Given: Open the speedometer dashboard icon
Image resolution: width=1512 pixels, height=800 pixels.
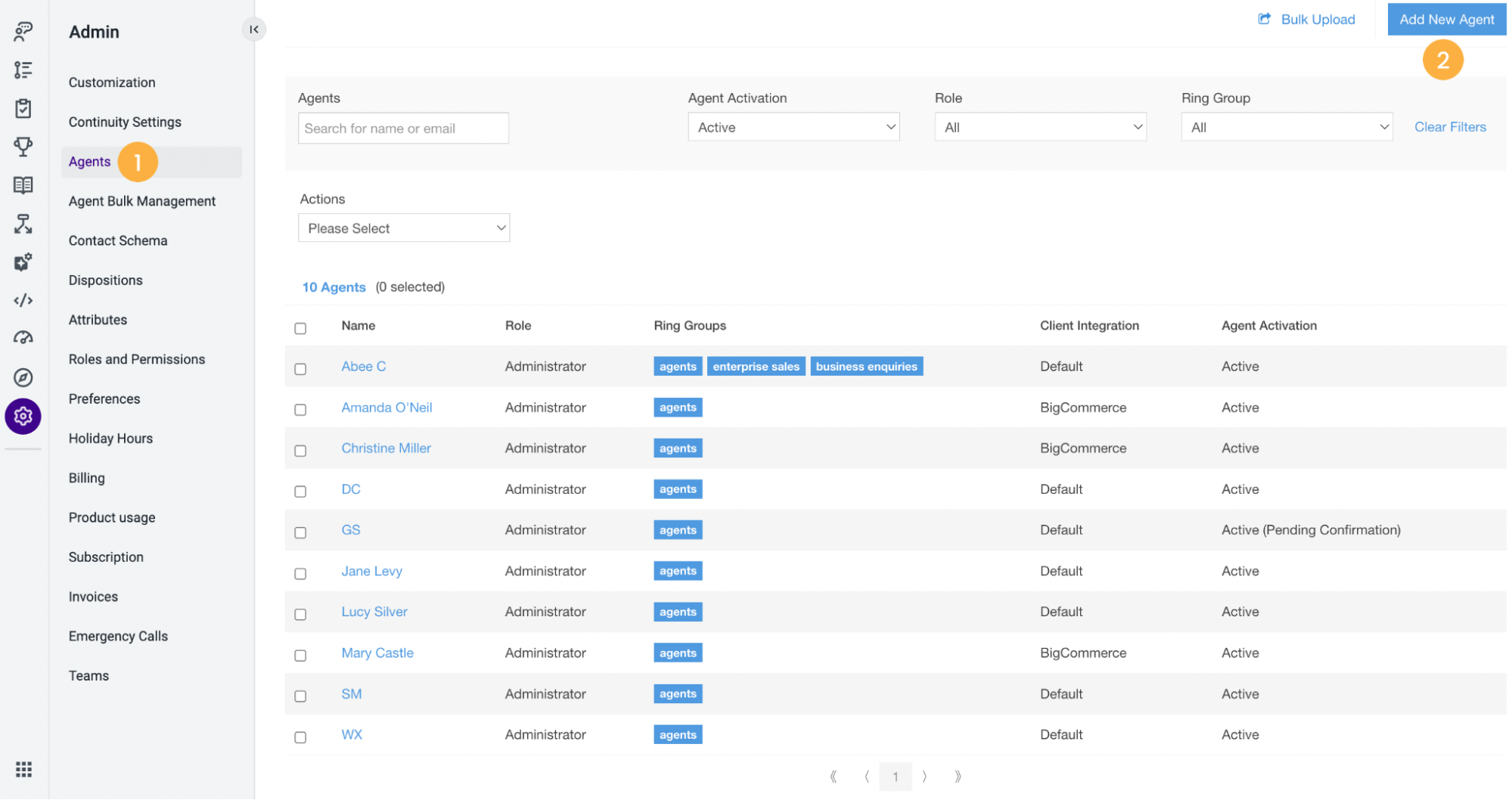Looking at the screenshot, I should (23, 338).
